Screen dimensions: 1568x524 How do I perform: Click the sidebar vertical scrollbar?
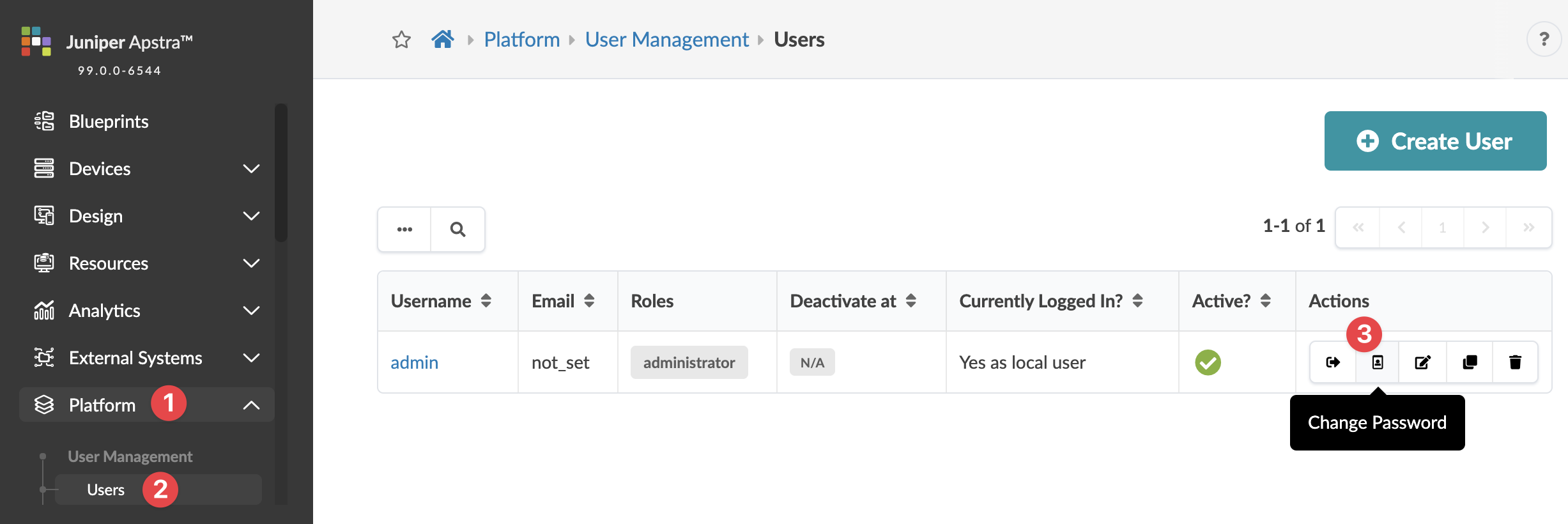pyautogui.click(x=281, y=173)
